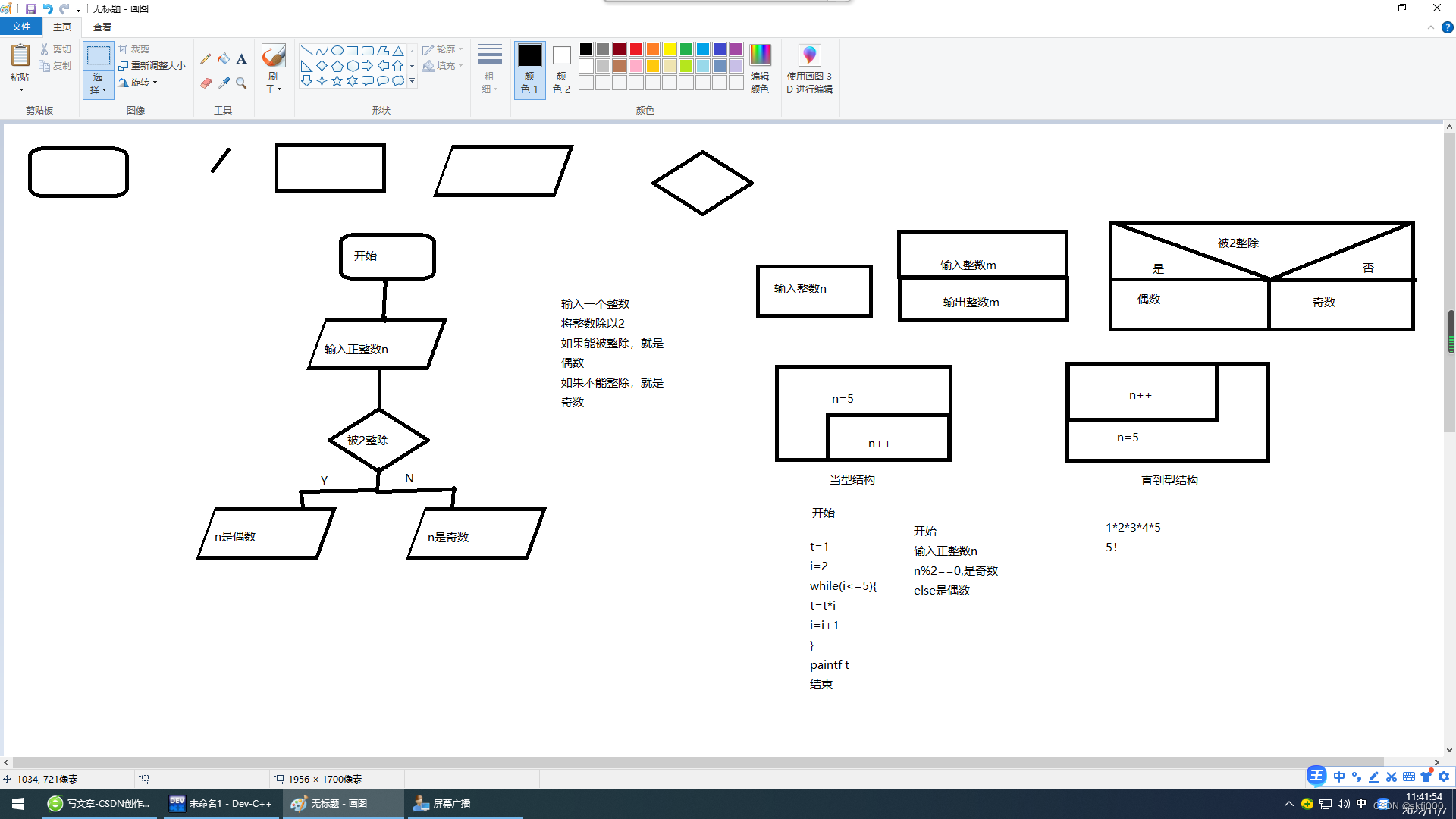Select the Fill with color bucket tool

[224, 59]
